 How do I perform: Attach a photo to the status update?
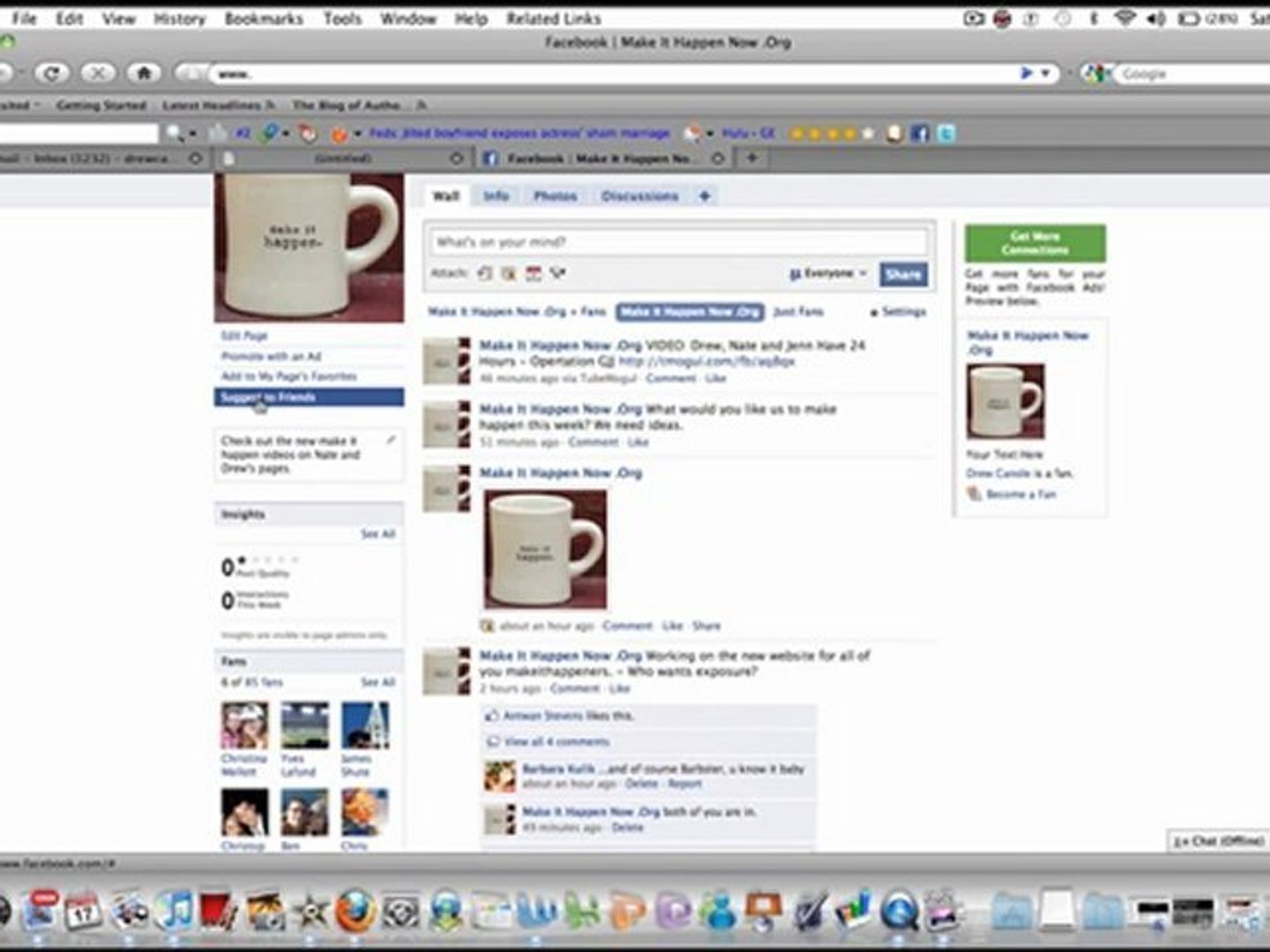tap(484, 273)
